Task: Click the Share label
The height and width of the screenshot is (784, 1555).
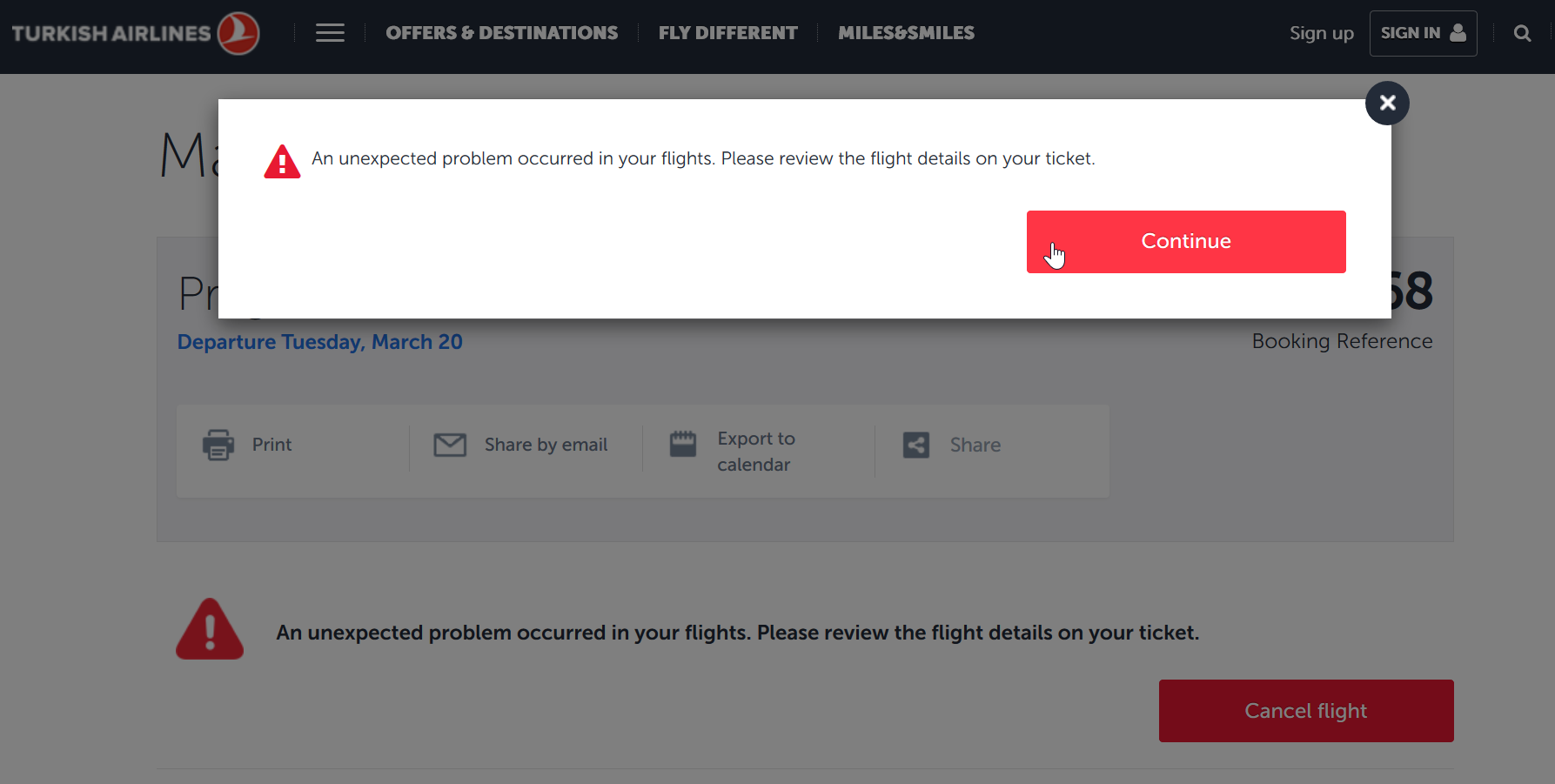Action: (975, 445)
